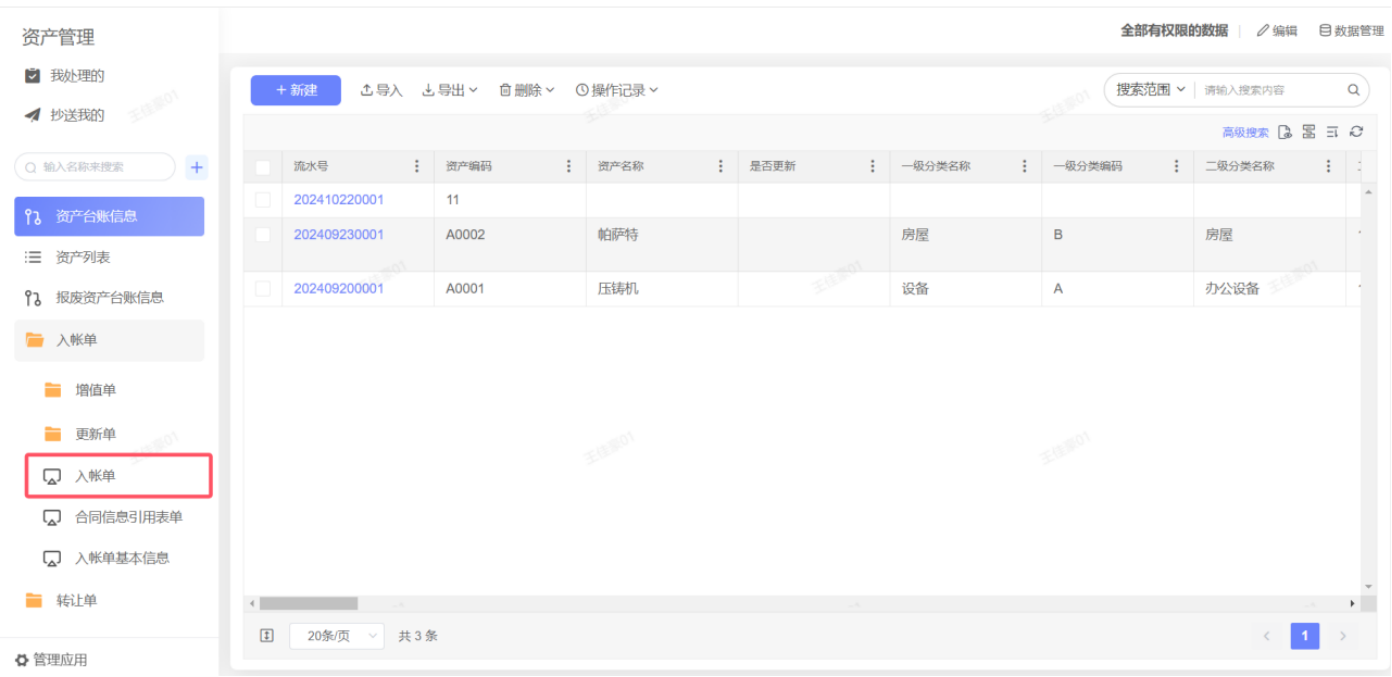This screenshot has height=677, width=1392.
Task: Click the blue 新建 button
Action: 295,90
